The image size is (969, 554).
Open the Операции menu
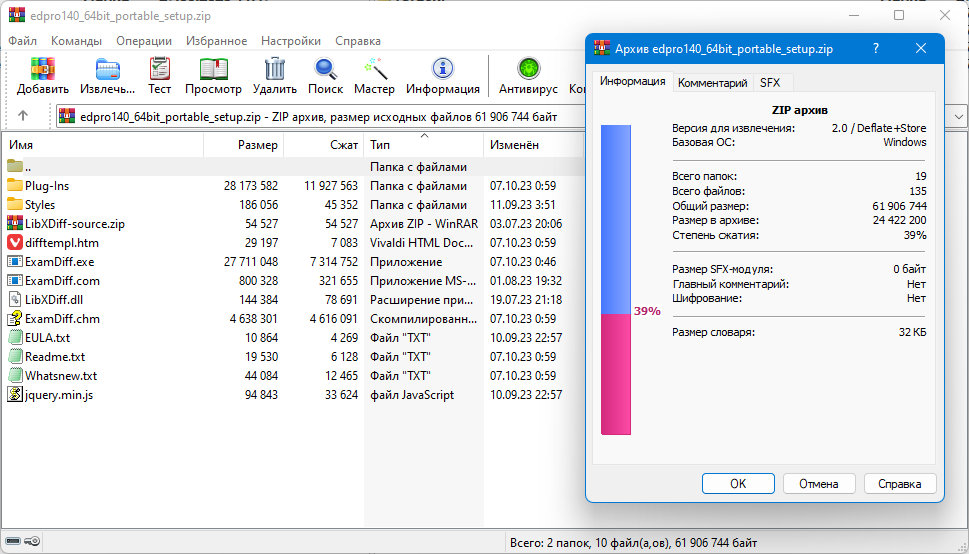[144, 41]
